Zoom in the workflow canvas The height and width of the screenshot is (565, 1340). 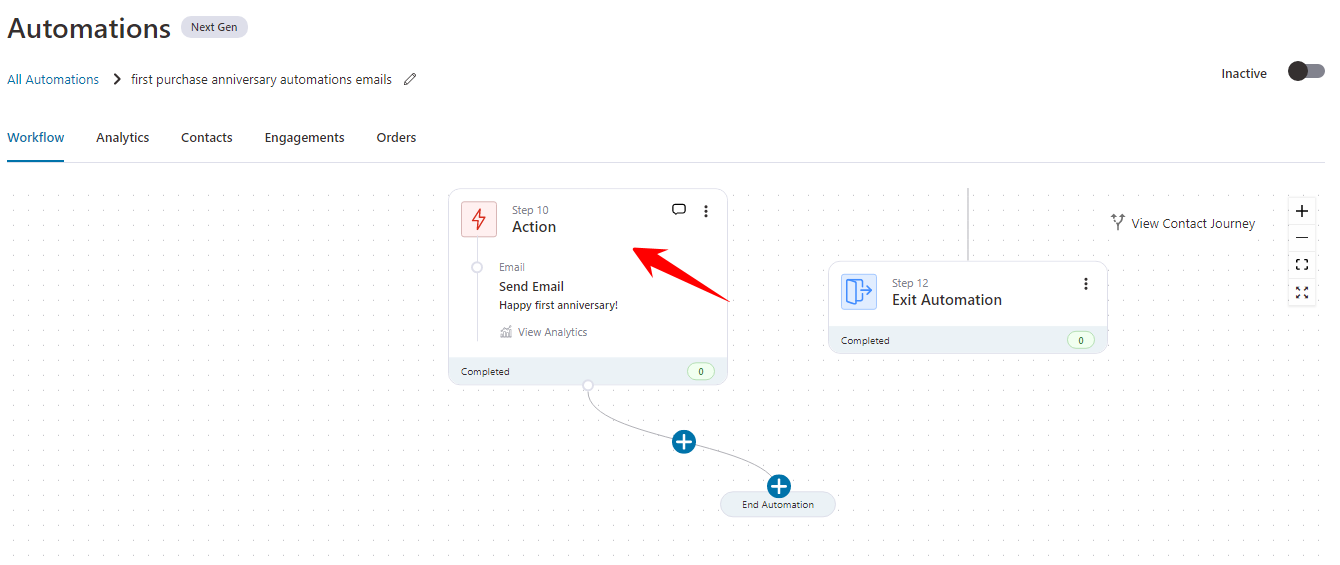pos(1301,211)
